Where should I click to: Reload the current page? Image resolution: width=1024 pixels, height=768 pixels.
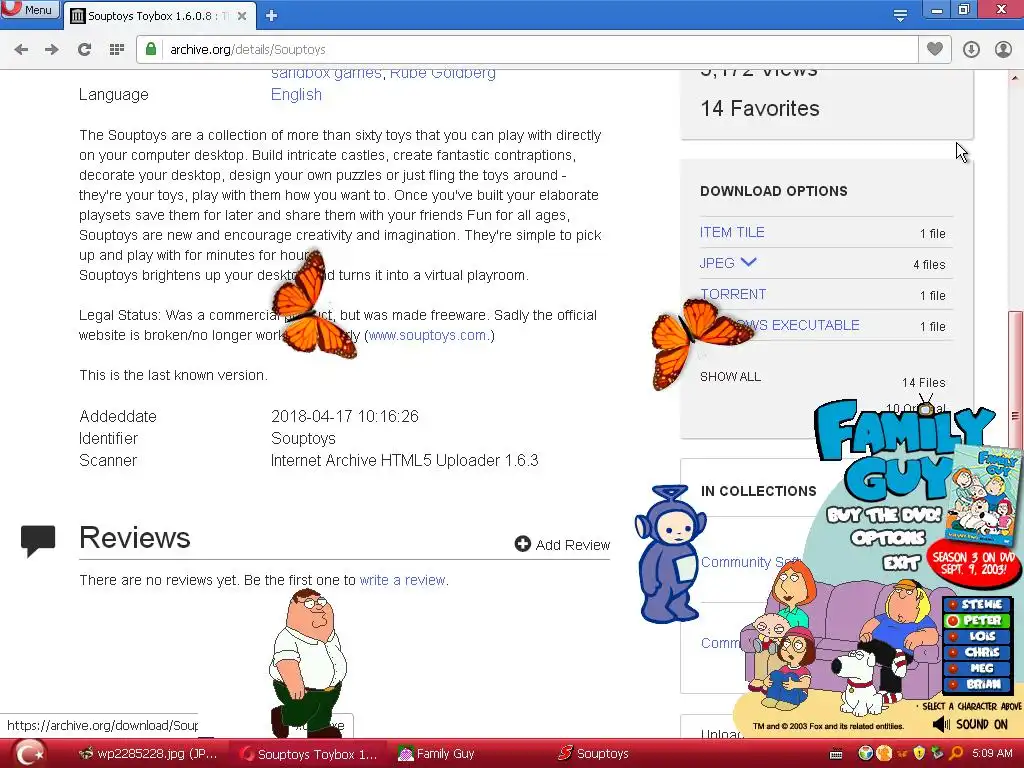[x=84, y=50]
